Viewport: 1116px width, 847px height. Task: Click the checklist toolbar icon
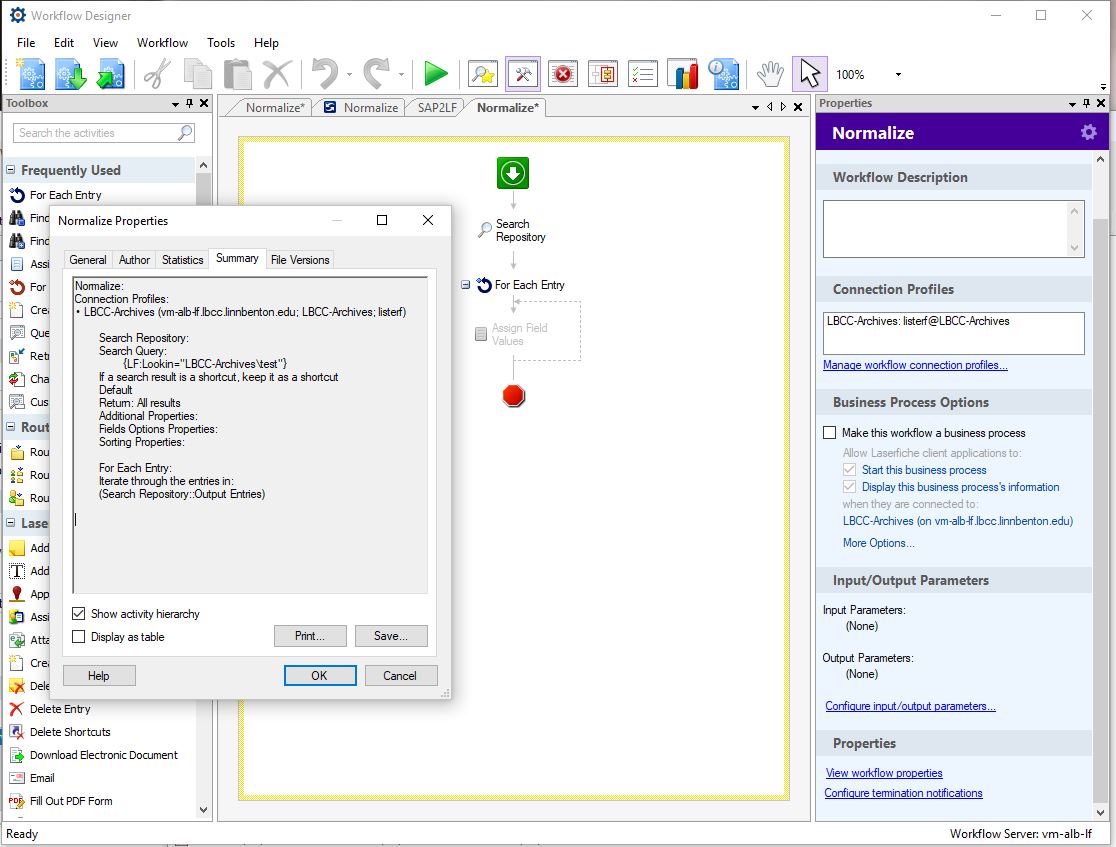pos(642,74)
